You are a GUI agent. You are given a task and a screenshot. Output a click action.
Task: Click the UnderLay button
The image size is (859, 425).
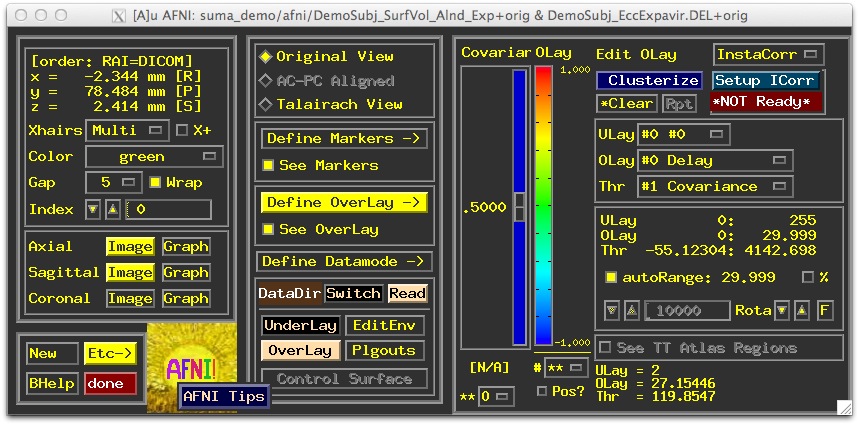click(300, 325)
